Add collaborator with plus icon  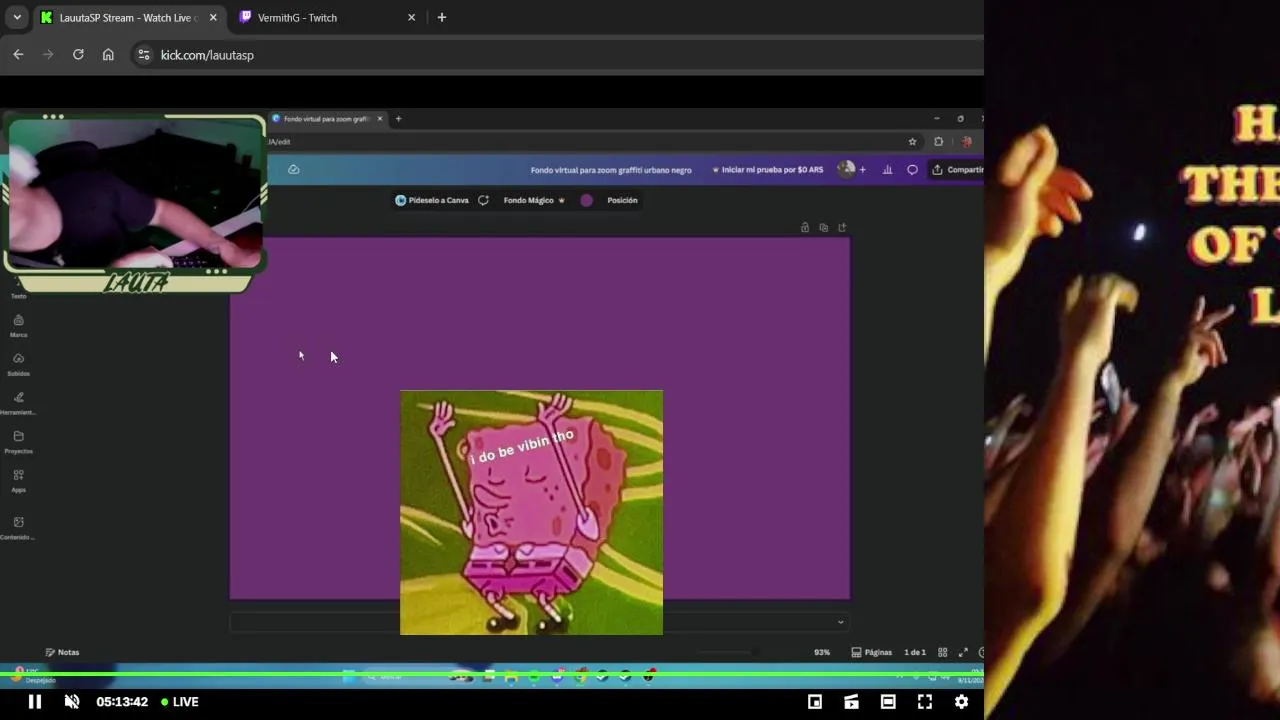(x=863, y=170)
